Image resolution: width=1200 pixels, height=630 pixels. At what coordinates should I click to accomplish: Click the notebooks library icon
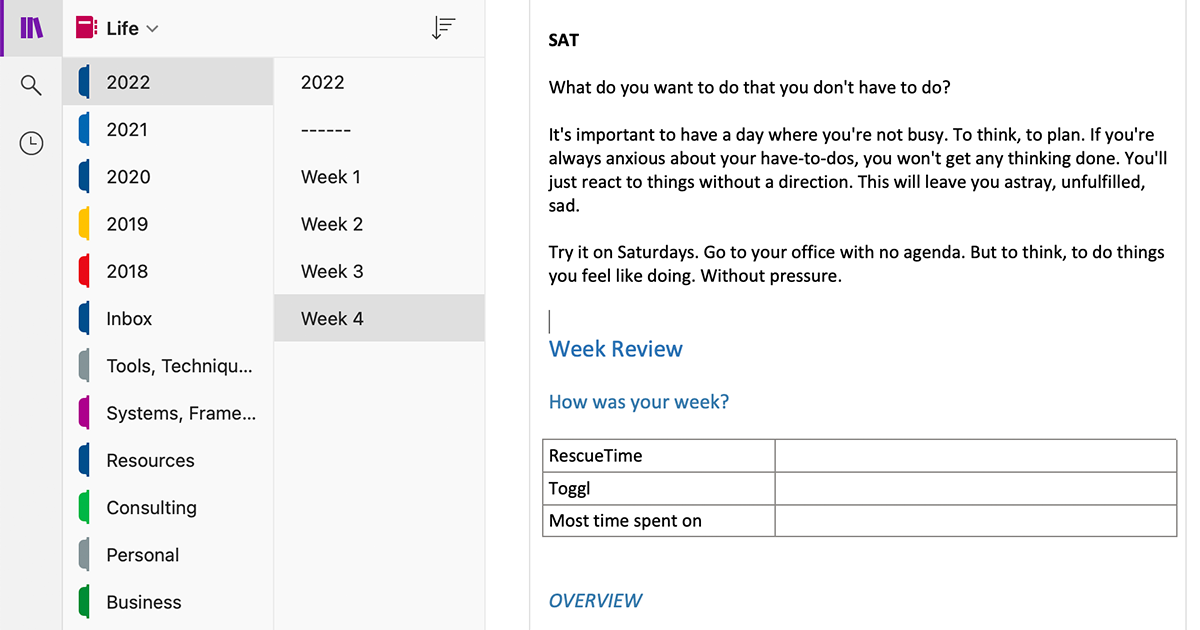pos(32,28)
